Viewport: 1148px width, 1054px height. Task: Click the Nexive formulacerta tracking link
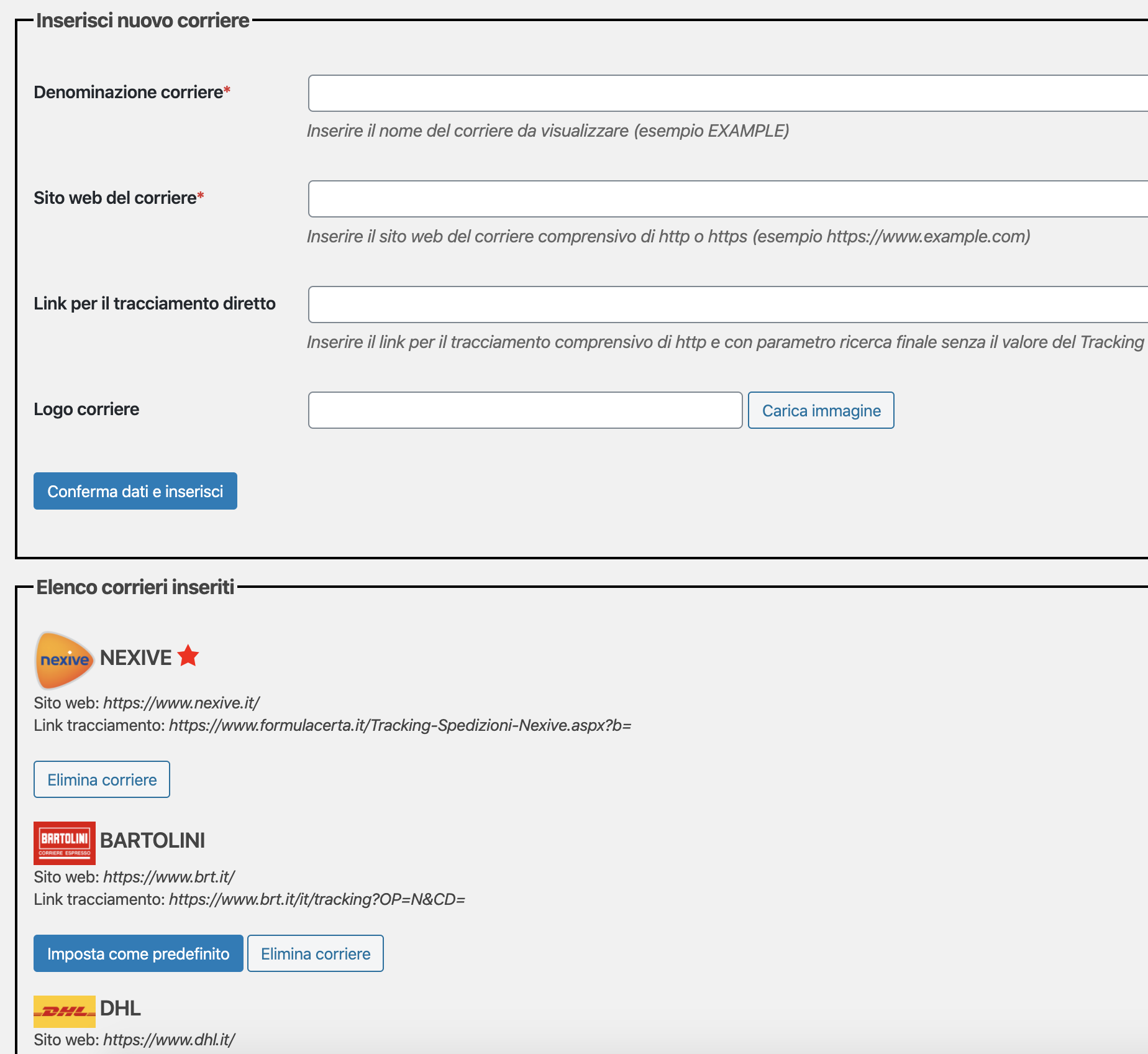(400, 725)
